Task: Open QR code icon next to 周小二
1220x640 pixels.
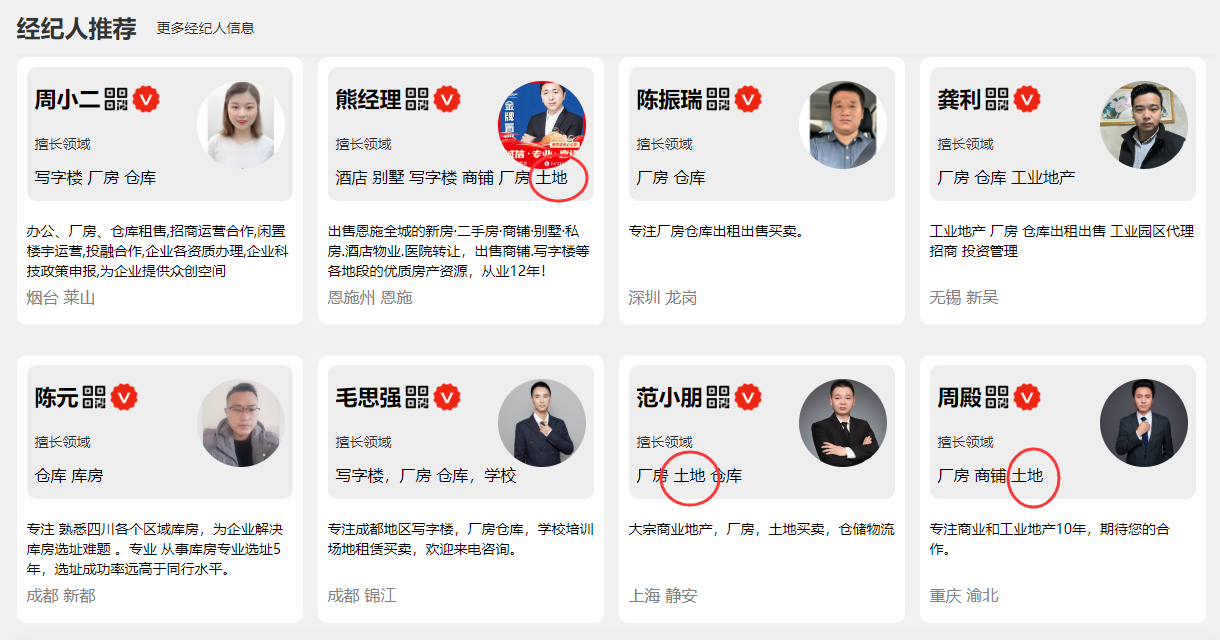Action: point(117,99)
